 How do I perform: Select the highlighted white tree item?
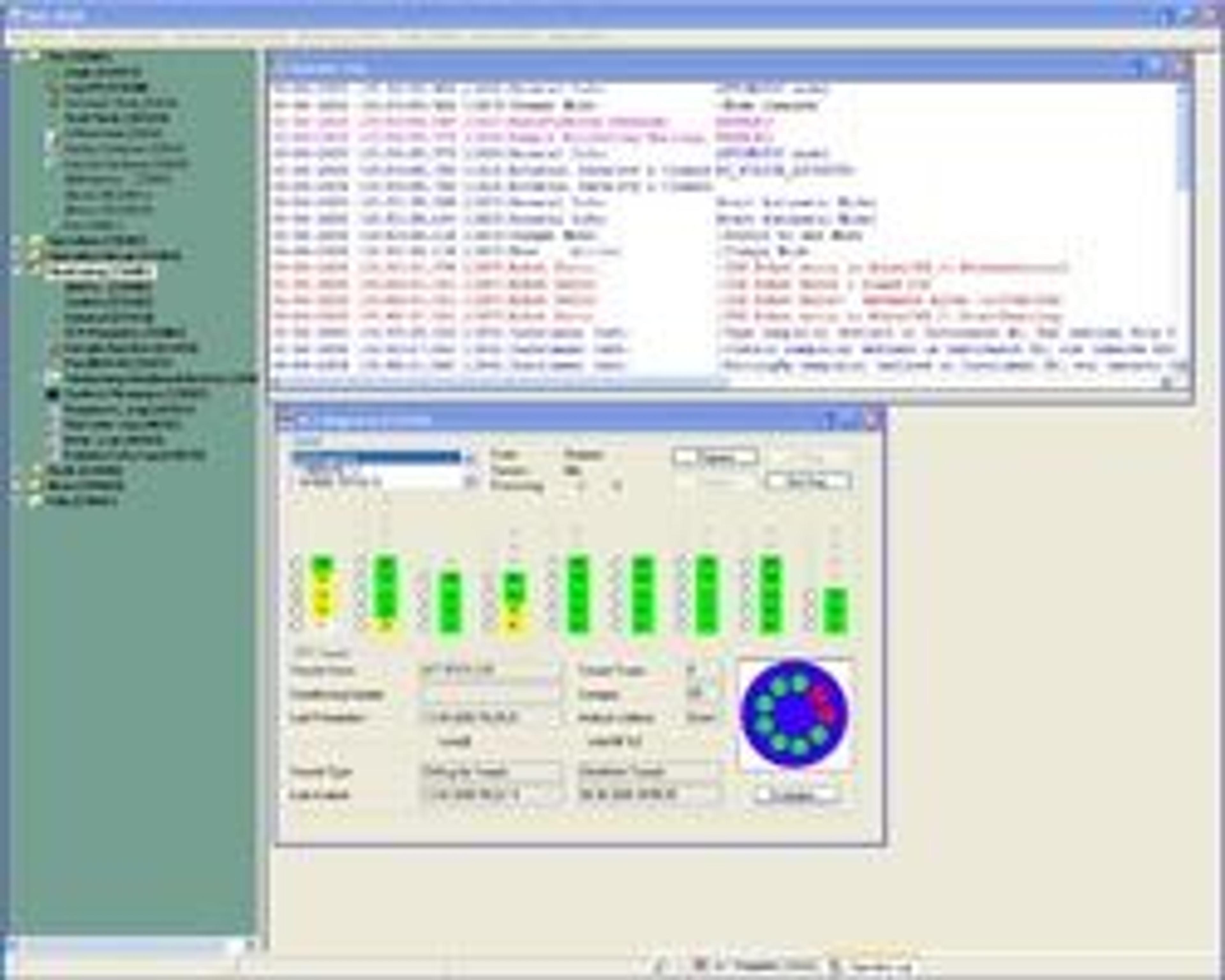pyautogui.click(x=100, y=271)
